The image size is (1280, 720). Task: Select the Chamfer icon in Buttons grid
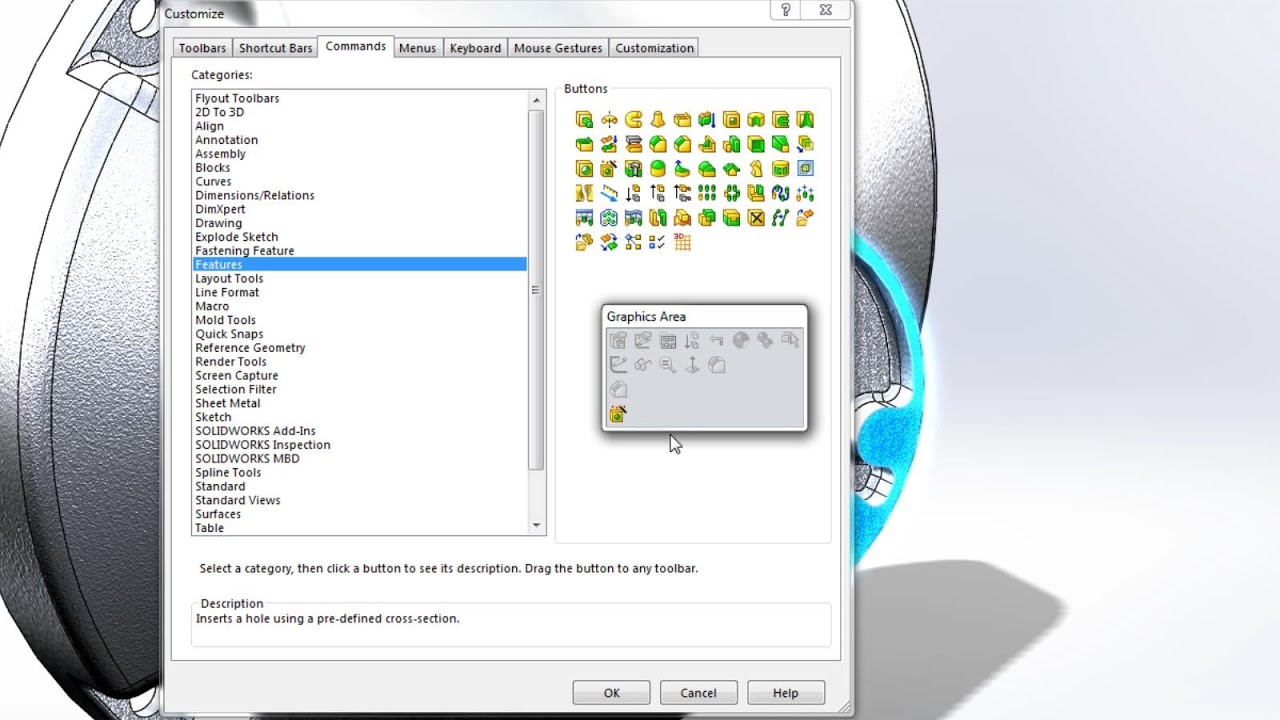tap(682, 144)
